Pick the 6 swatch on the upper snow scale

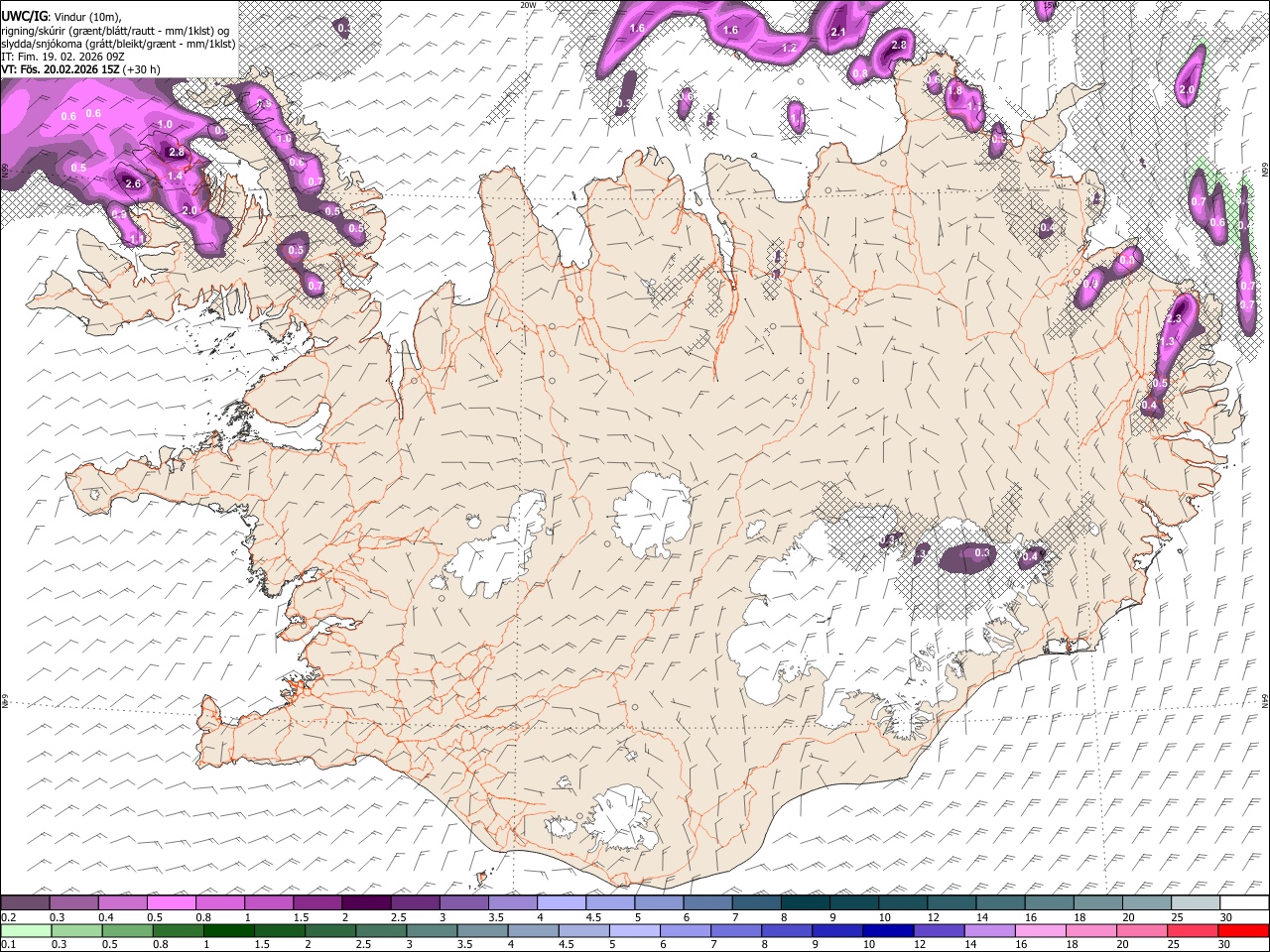707,903
